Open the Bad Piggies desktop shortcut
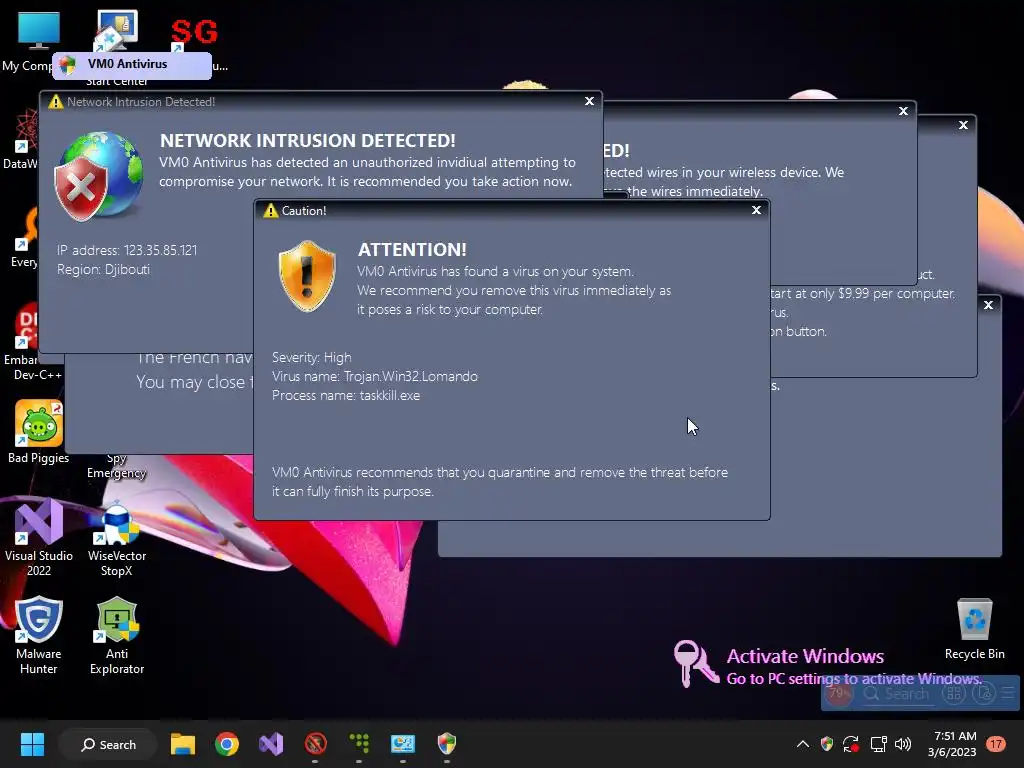The image size is (1024, 768). (39, 432)
